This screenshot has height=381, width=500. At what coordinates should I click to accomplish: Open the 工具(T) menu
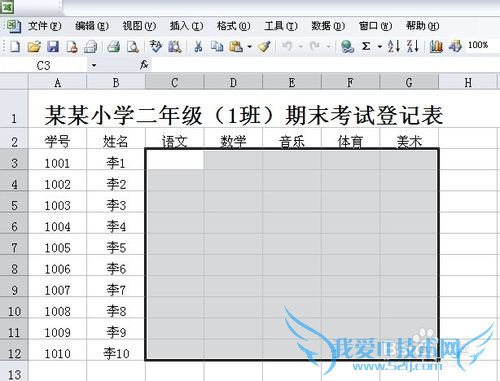(x=281, y=26)
